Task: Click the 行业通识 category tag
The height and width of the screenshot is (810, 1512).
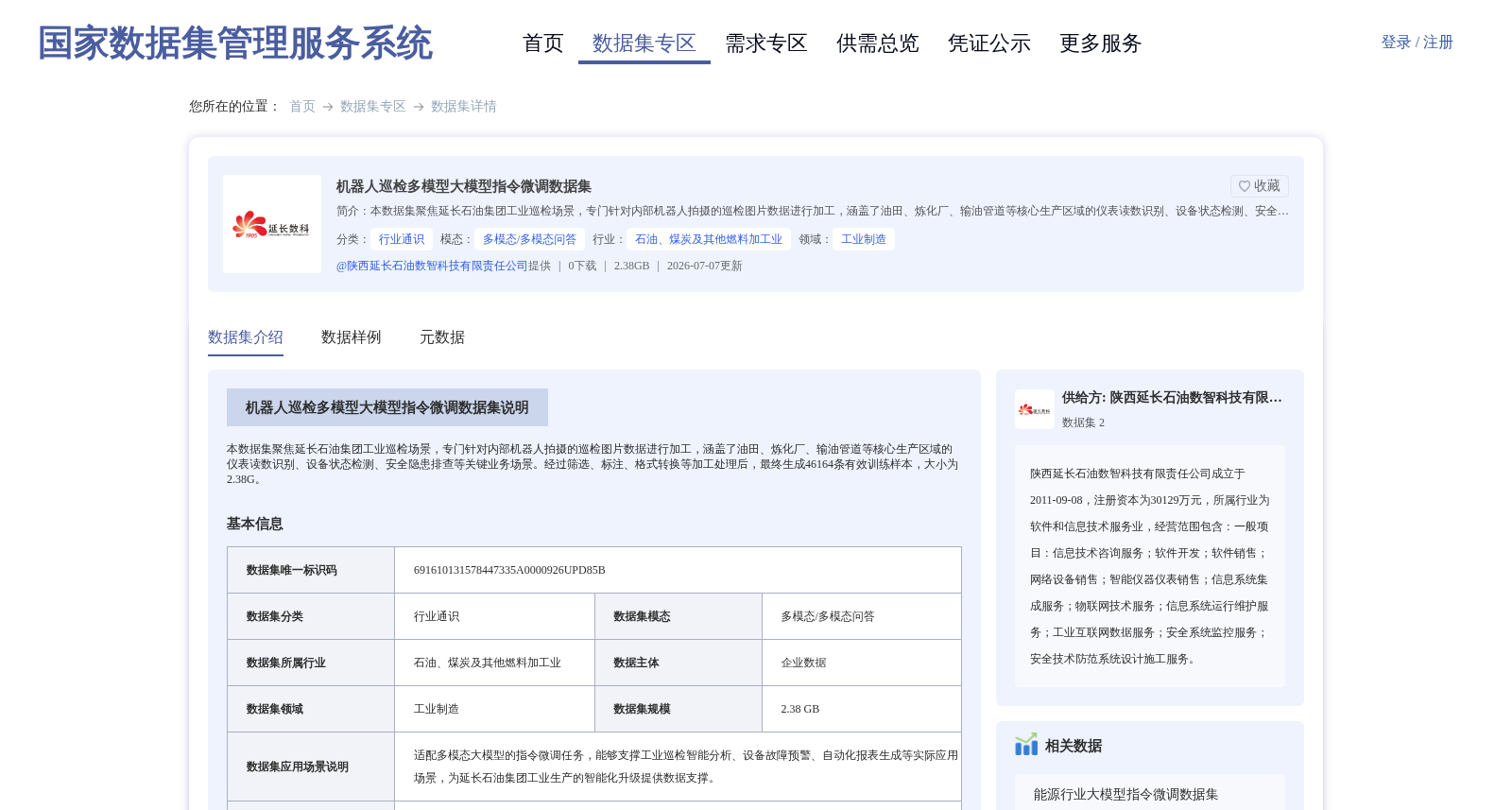Action: click(x=402, y=239)
